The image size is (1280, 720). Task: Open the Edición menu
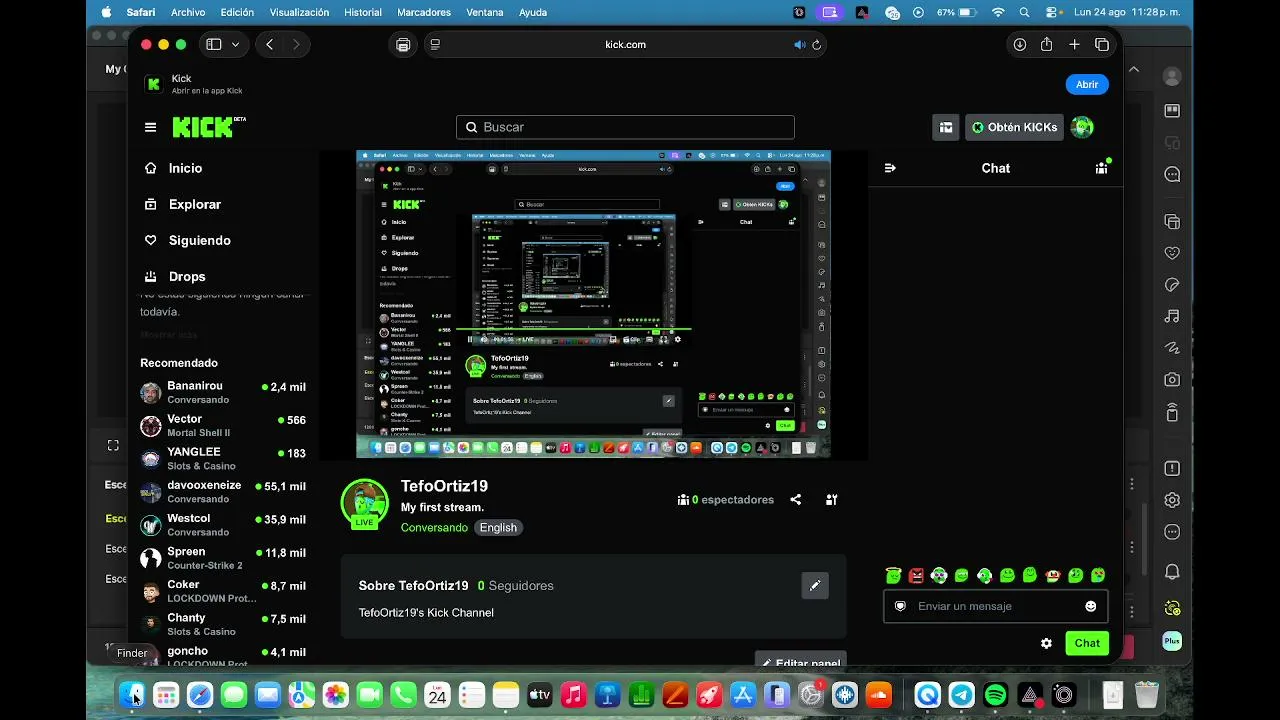[x=237, y=12]
